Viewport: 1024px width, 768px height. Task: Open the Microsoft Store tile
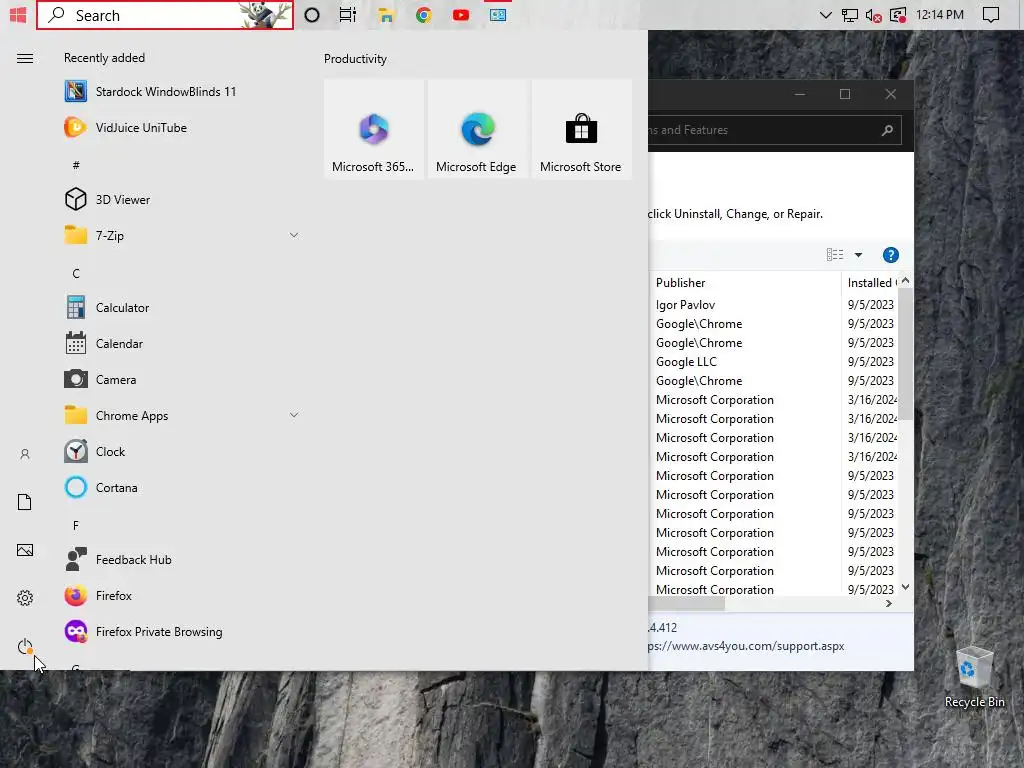[581, 129]
